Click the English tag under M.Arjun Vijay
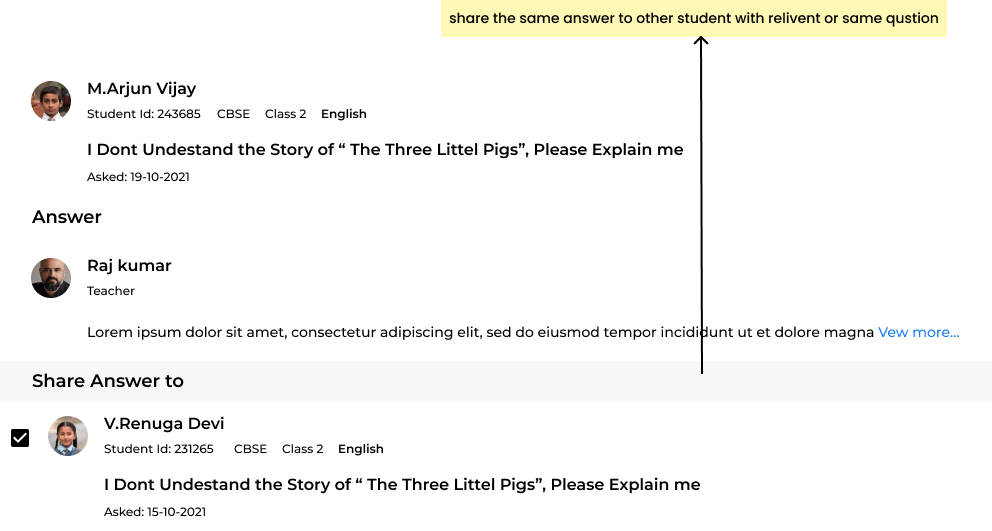Screen dimensions: 992x531 [344, 115]
